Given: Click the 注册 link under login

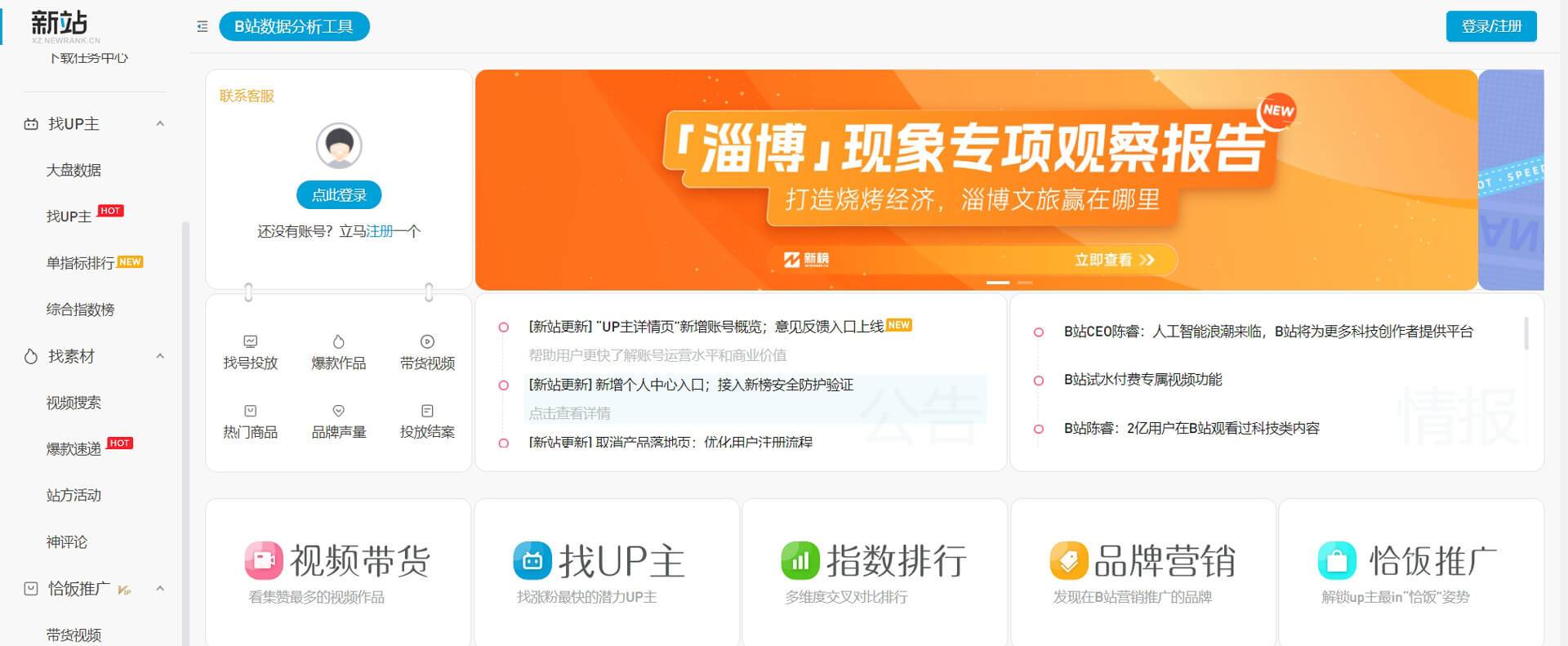Looking at the screenshot, I should 380,232.
